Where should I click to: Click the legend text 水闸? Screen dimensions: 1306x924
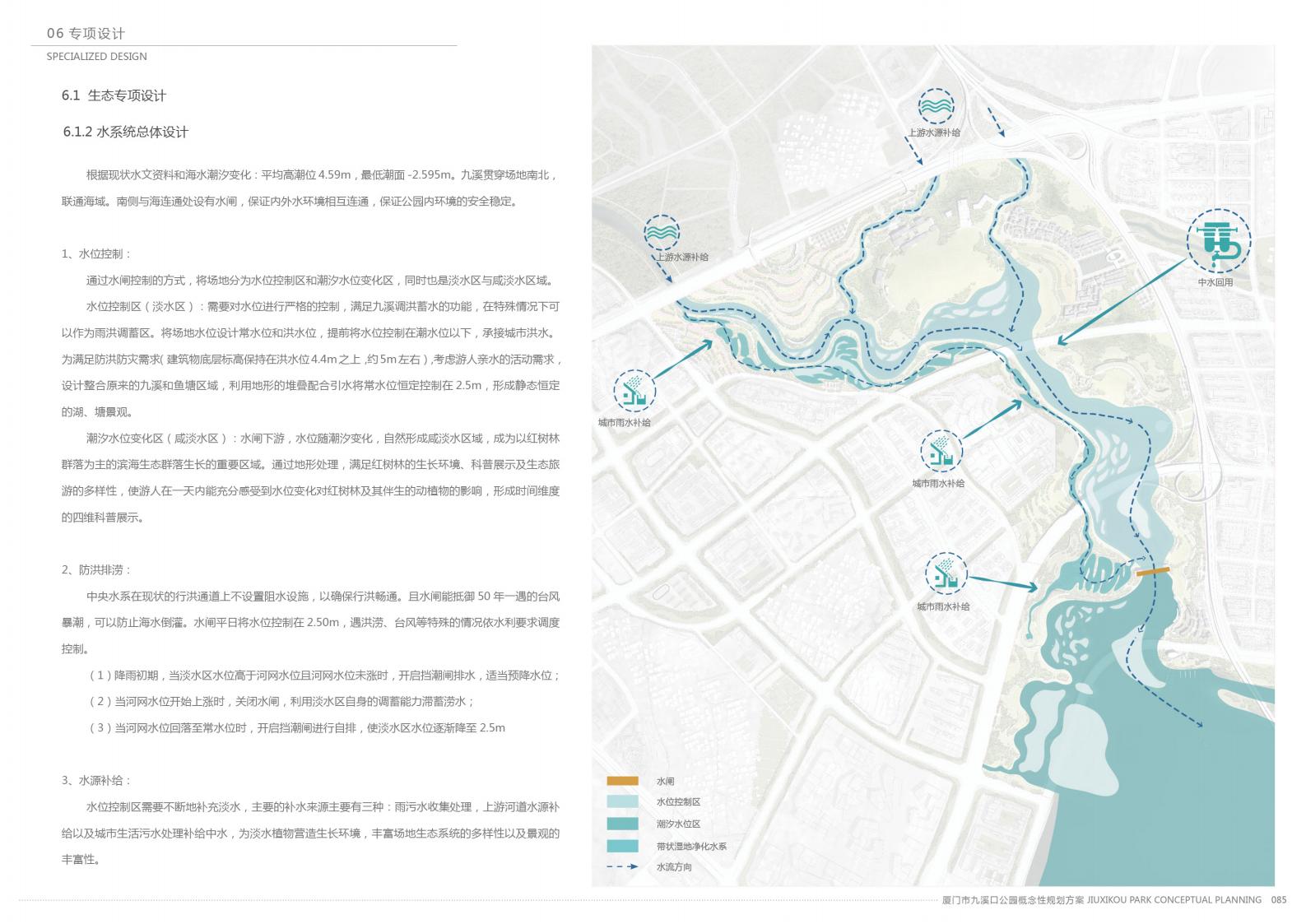click(x=665, y=782)
